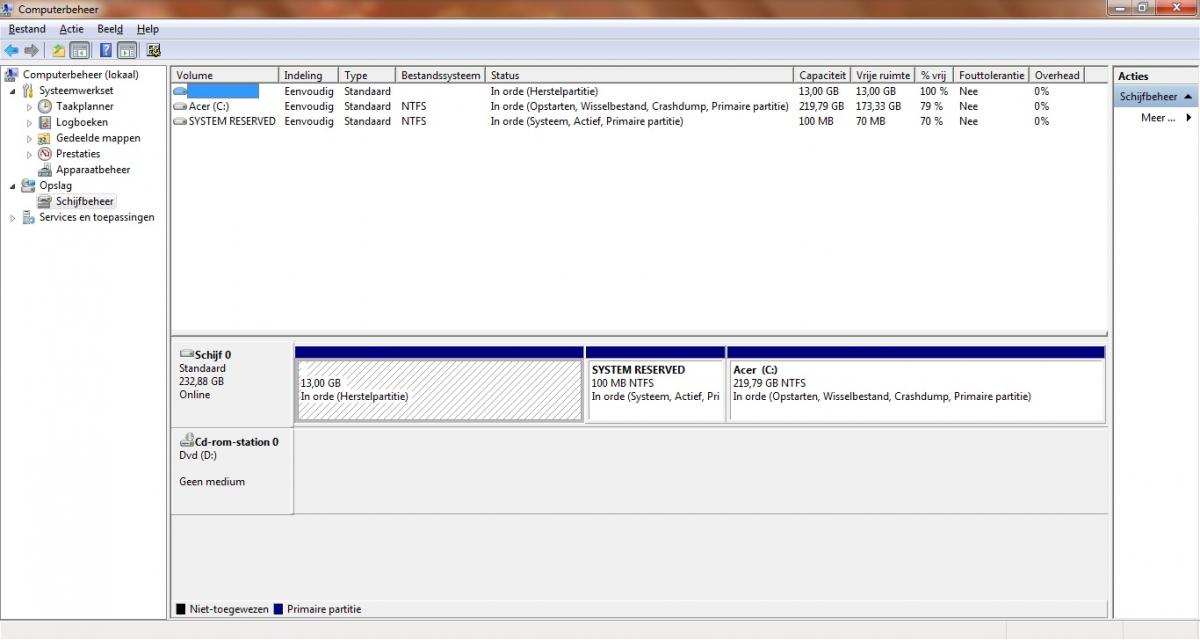1200x640 pixels.
Task: Click the Taakplanner clock icon
Action: [x=45, y=106]
